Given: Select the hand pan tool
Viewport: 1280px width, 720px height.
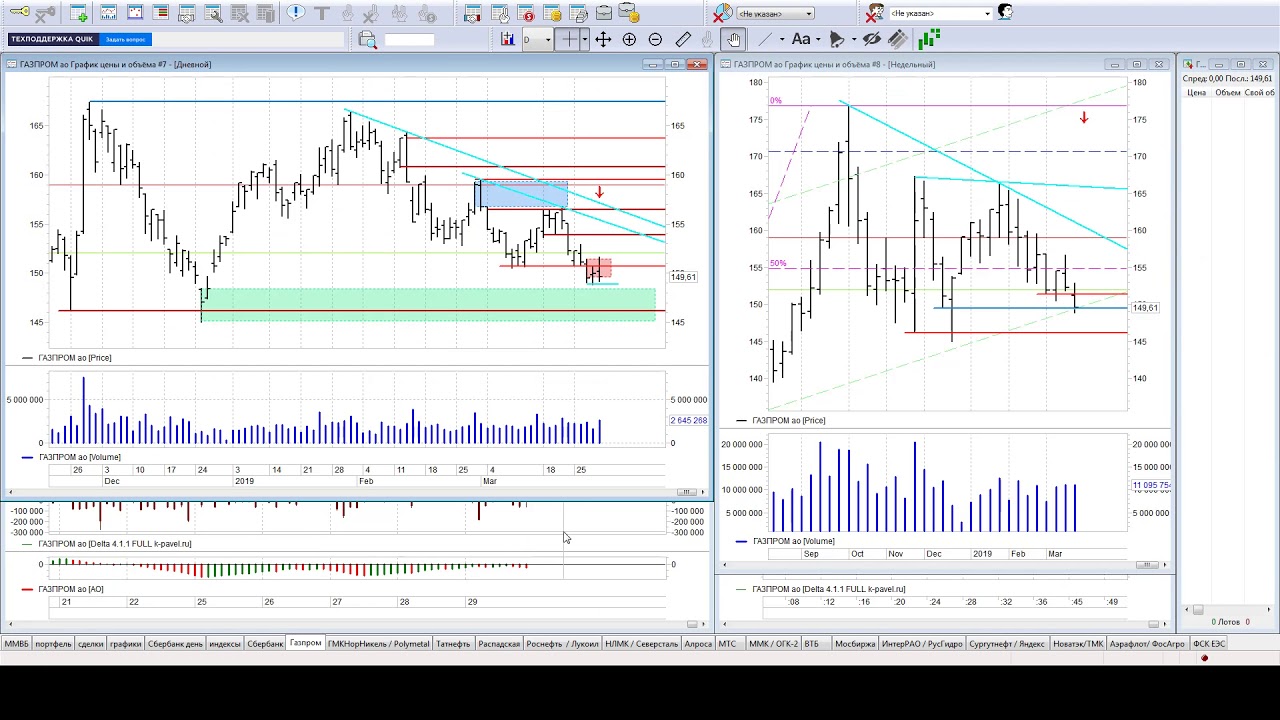Looking at the screenshot, I should (x=734, y=39).
